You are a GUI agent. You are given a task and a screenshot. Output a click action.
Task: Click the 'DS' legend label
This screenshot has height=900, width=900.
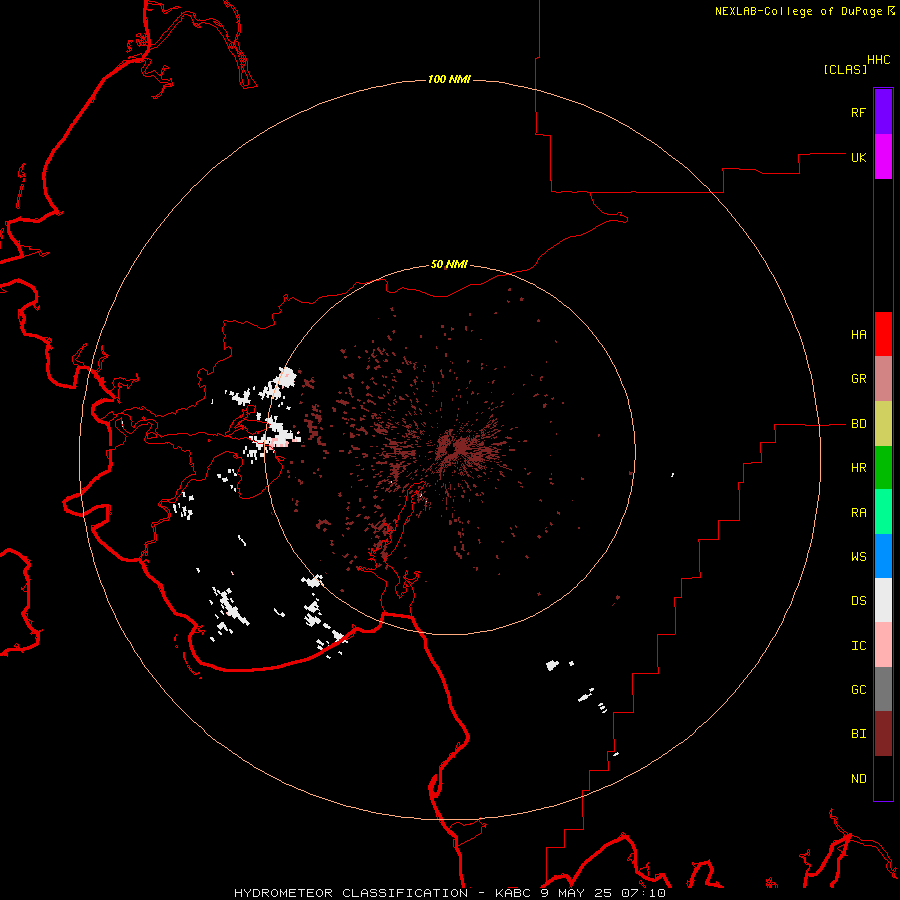[859, 600]
